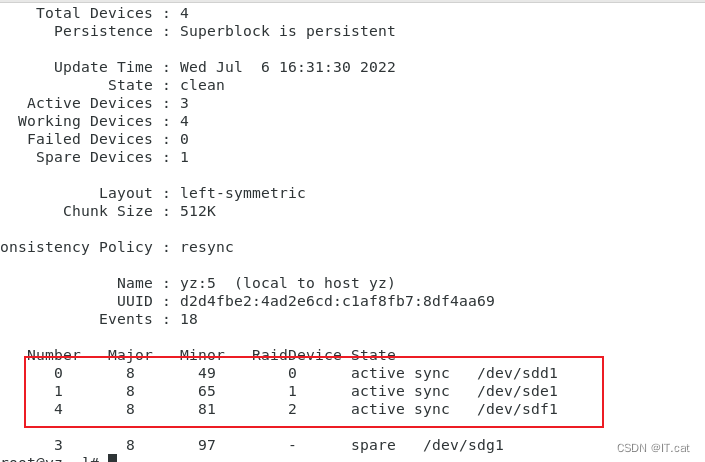Click the "Superblock is persistent" text

(288, 31)
